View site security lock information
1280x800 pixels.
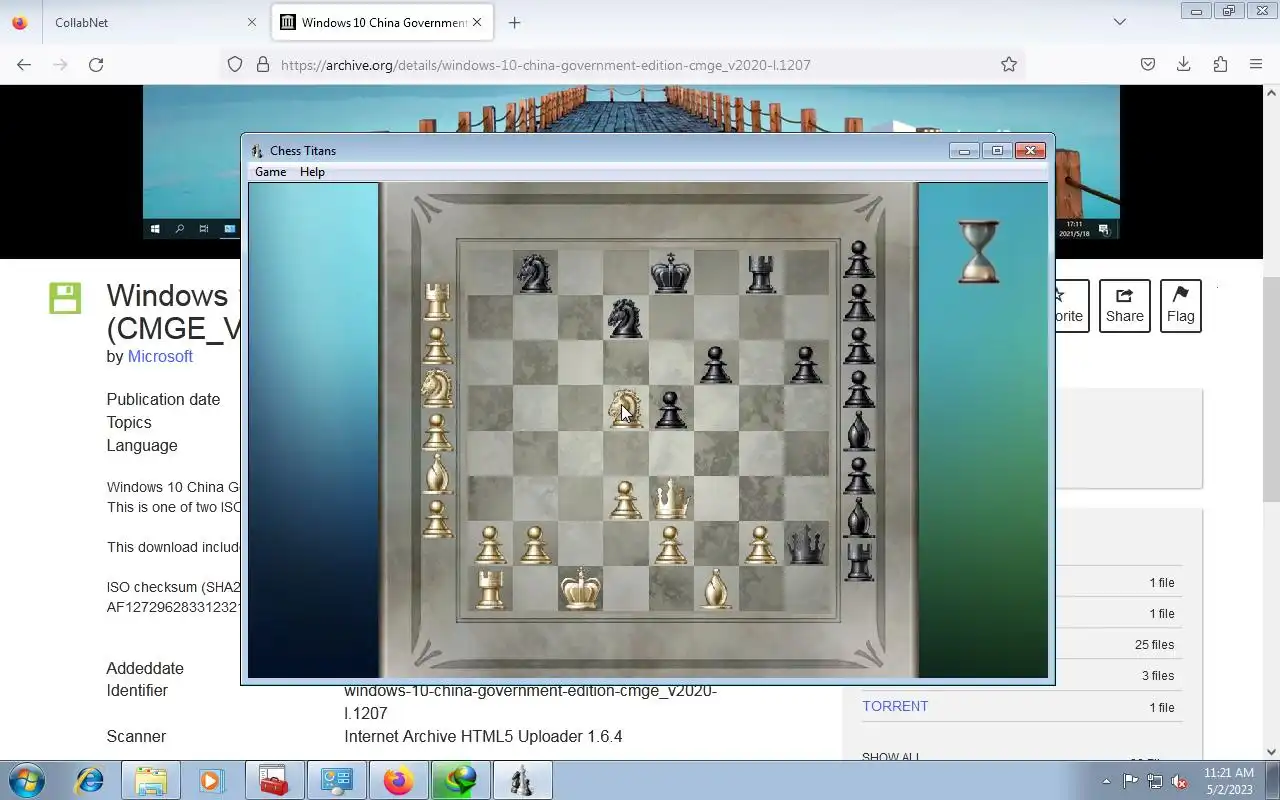coord(263,64)
